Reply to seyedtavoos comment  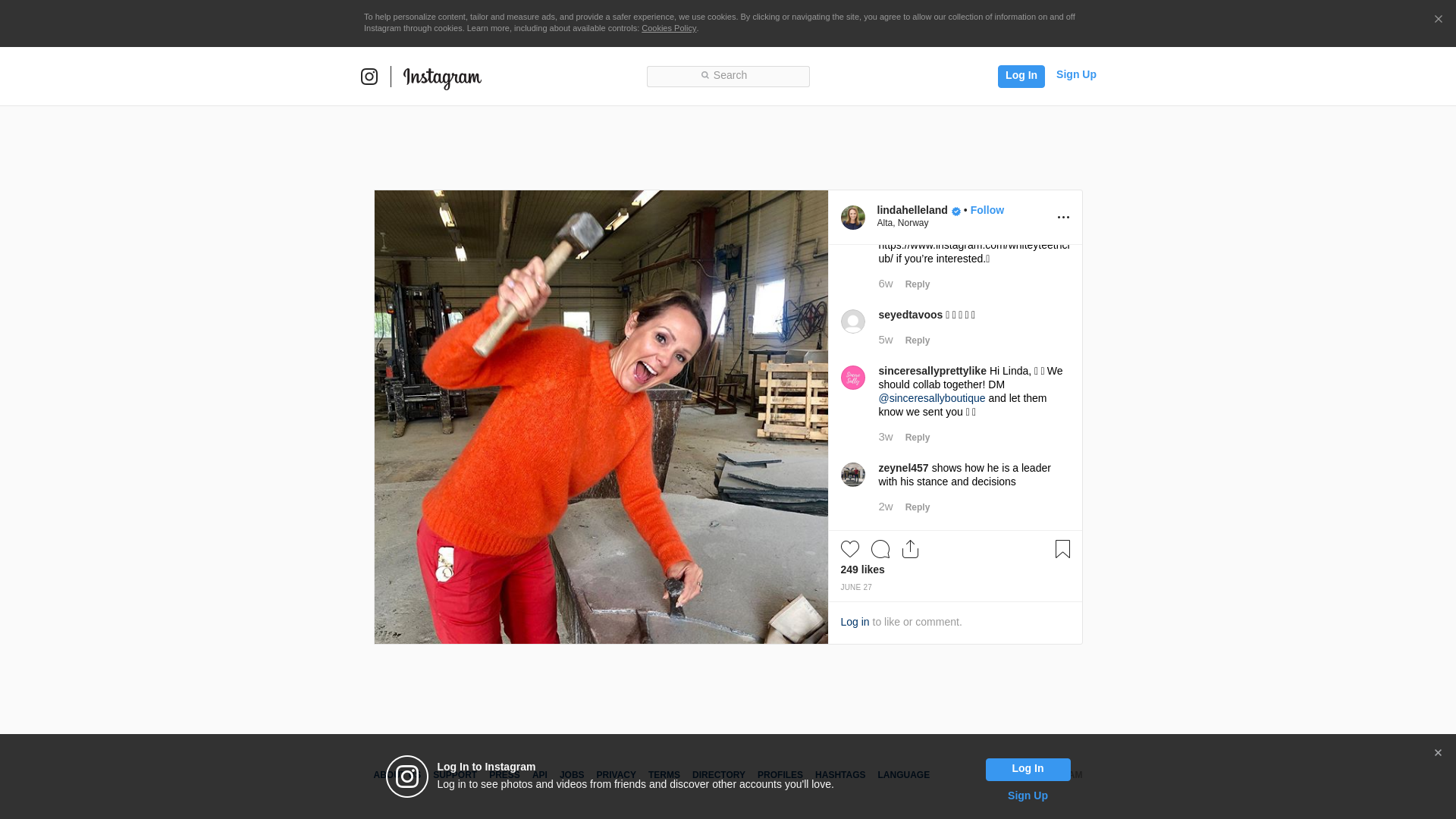tap(918, 340)
